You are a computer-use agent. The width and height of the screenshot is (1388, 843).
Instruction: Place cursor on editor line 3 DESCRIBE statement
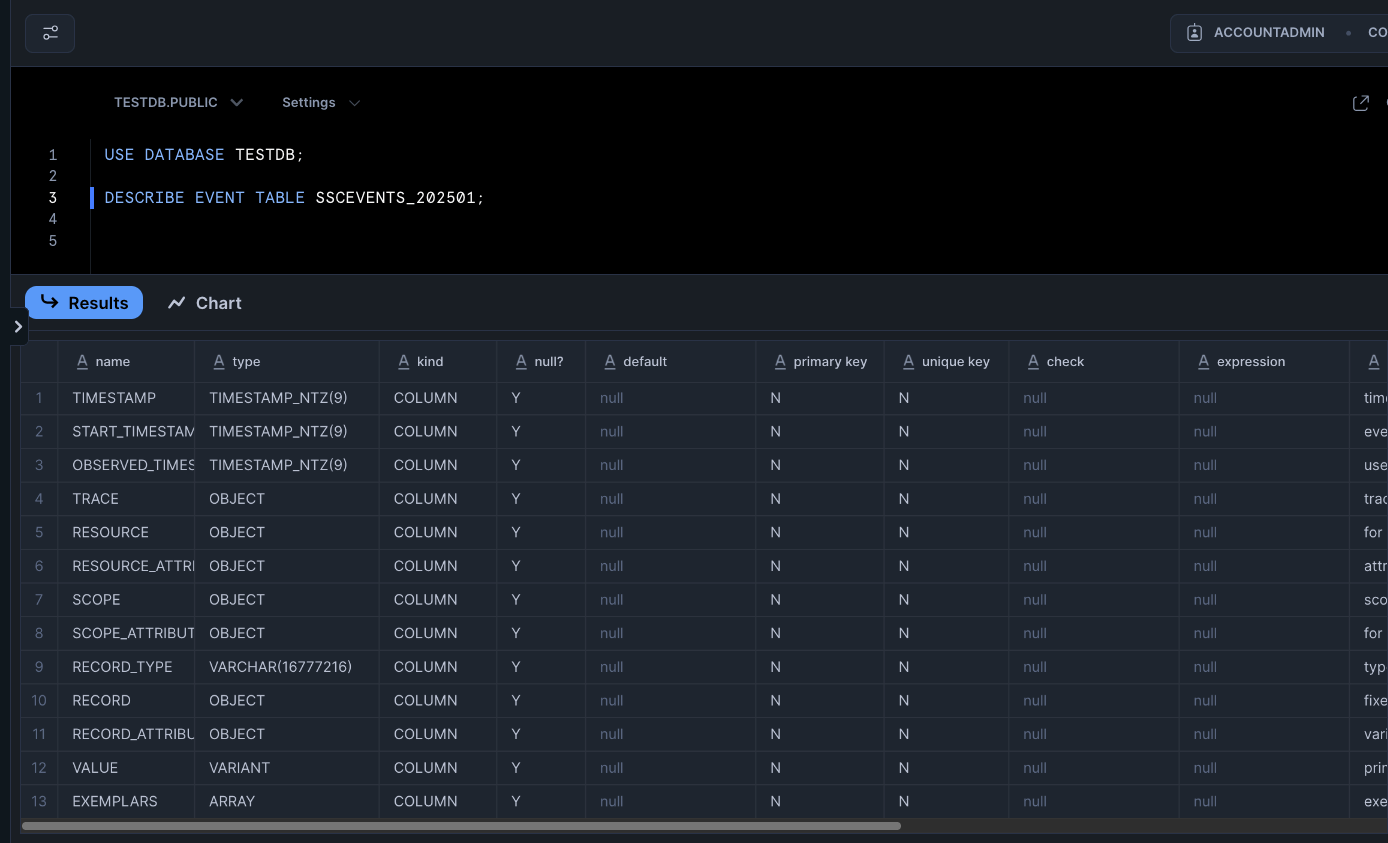(x=294, y=198)
